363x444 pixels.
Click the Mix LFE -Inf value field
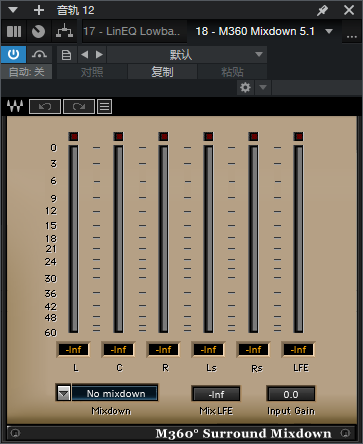(x=216, y=394)
